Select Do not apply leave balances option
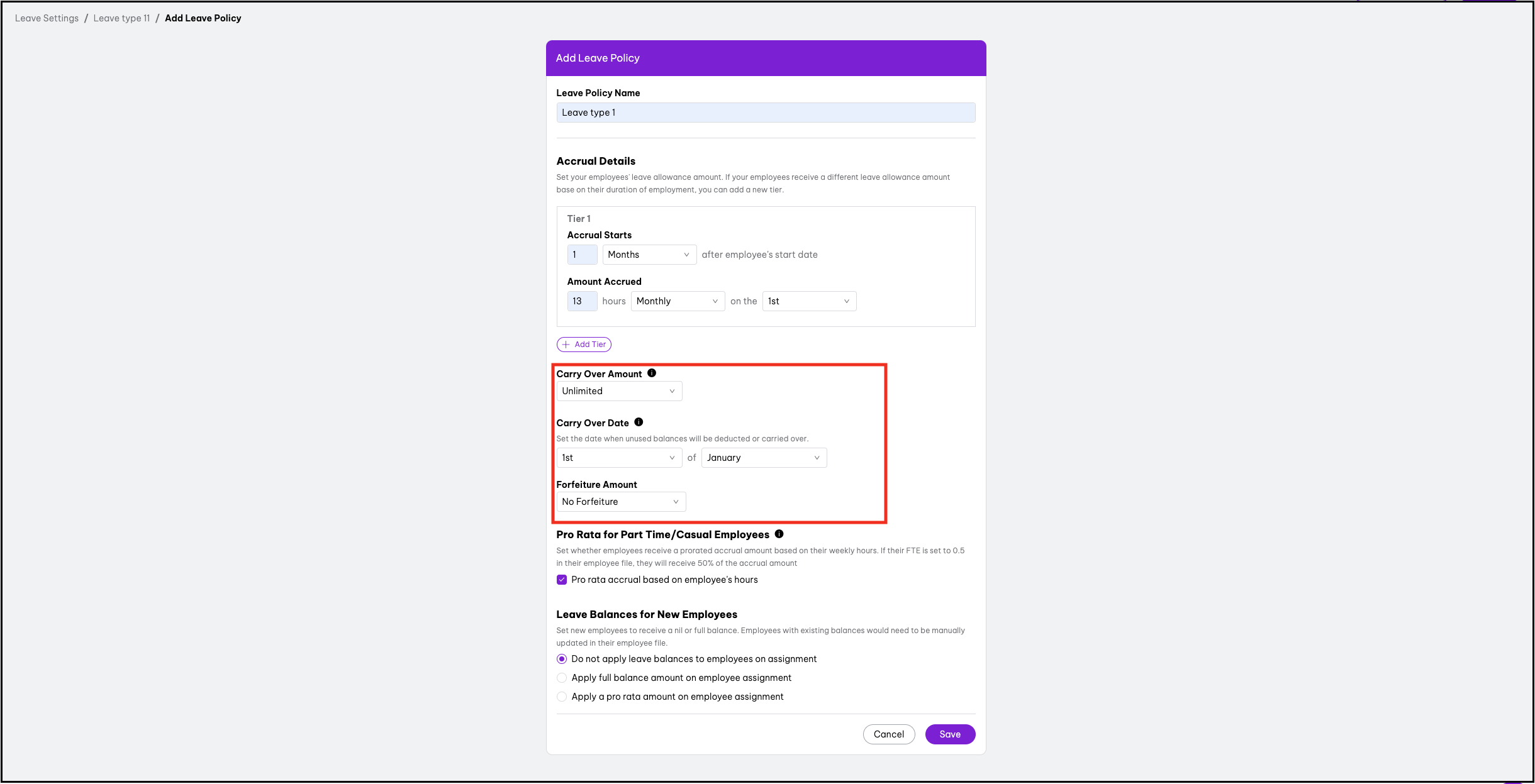Viewport: 1535px width, 784px height. (562, 659)
